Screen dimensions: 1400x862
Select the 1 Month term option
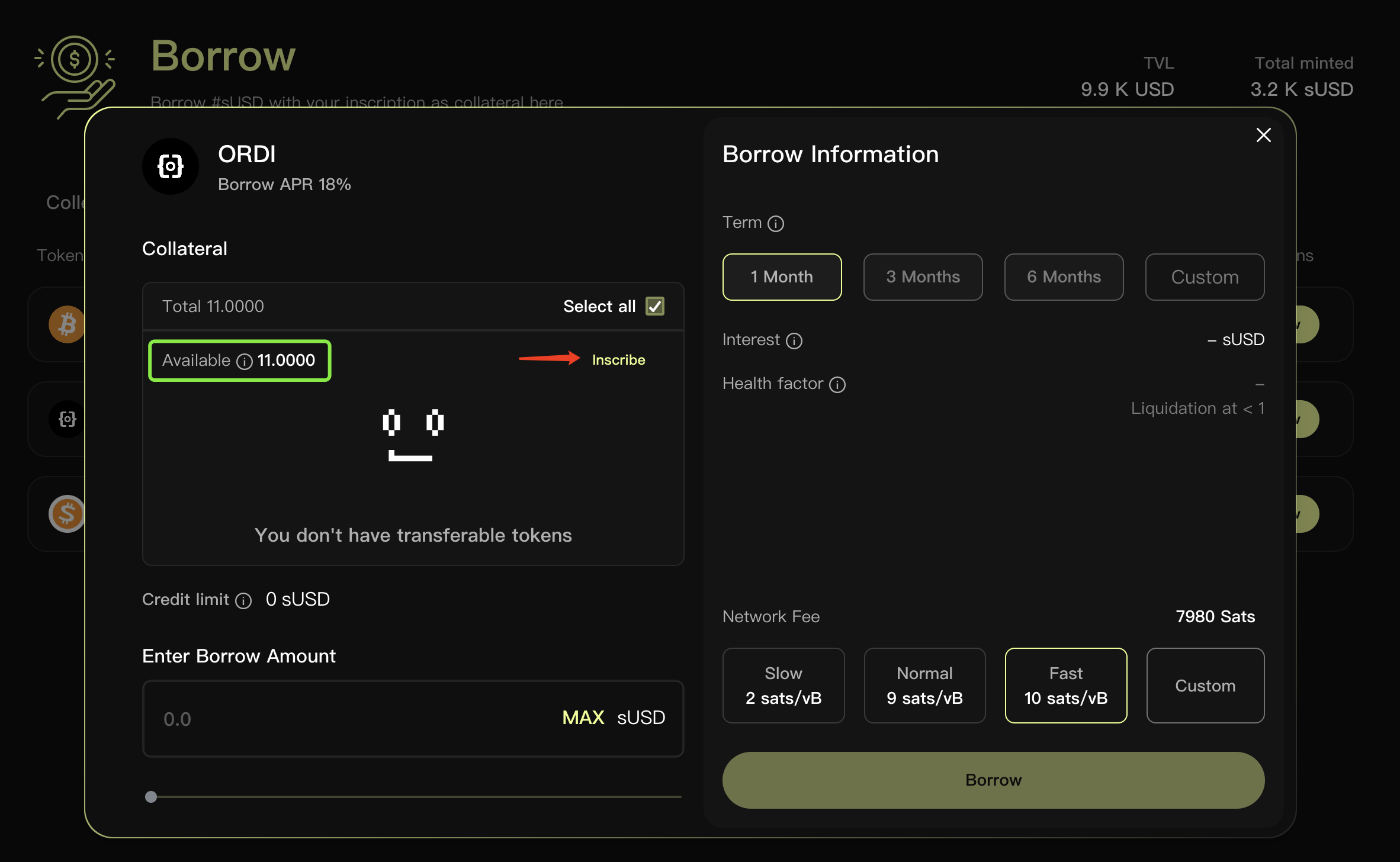click(782, 277)
